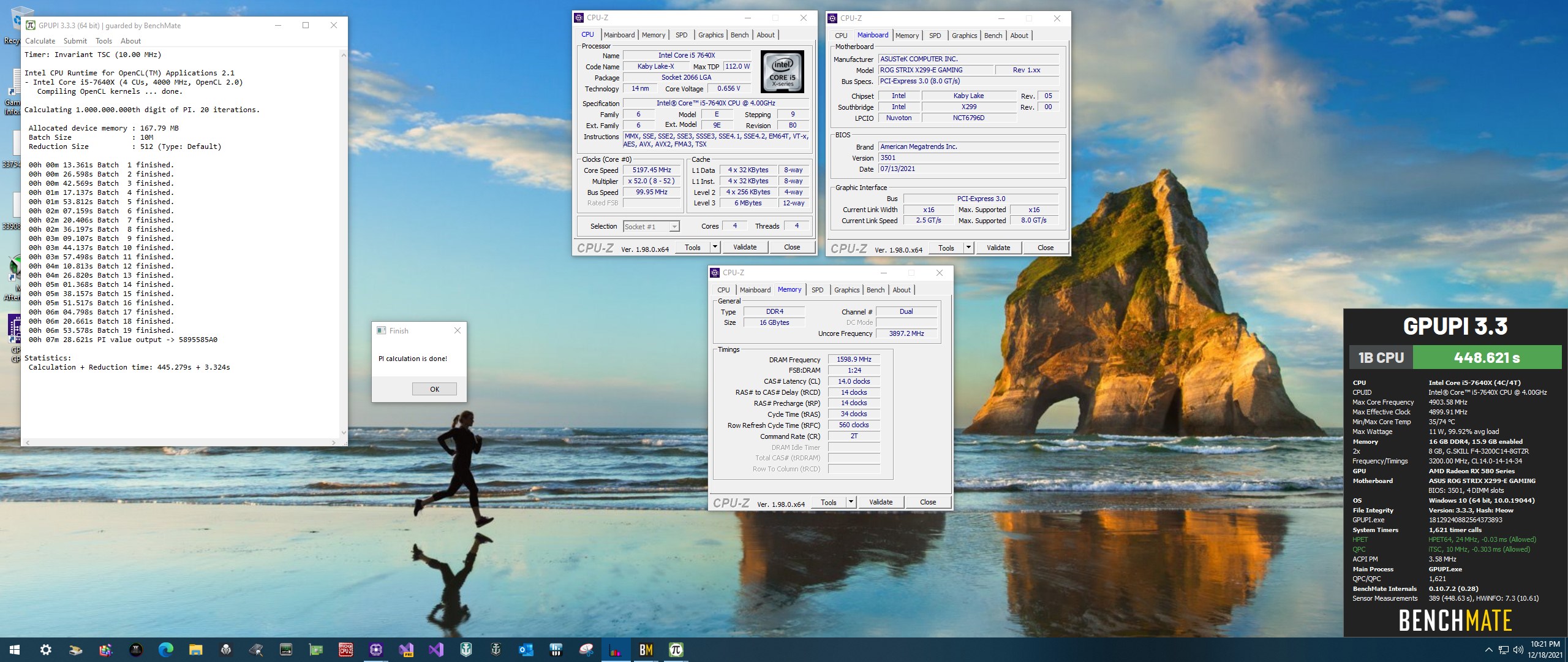The width and height of the screenshot is (1568, 662).
Task: Show hidden system tray icons chevron
Action: [1489, 650]
